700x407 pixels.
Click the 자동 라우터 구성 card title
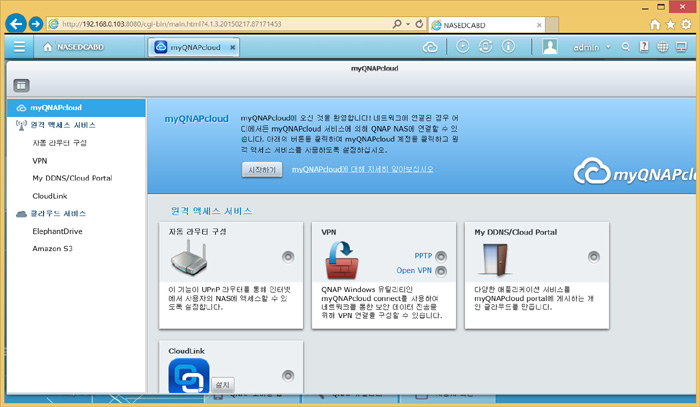[x=197, y=232]
